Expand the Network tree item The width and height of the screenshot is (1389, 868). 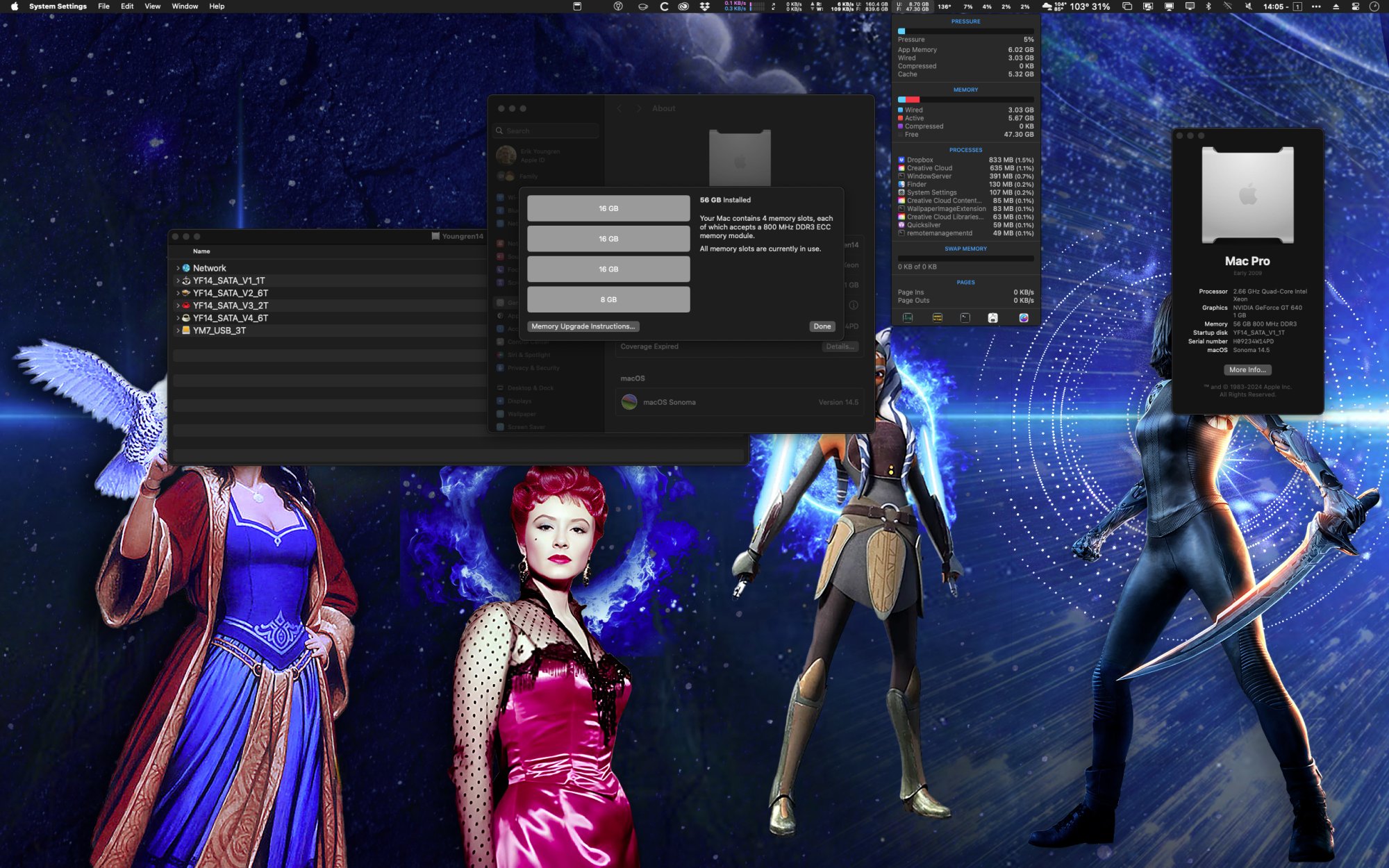[178, 268]
